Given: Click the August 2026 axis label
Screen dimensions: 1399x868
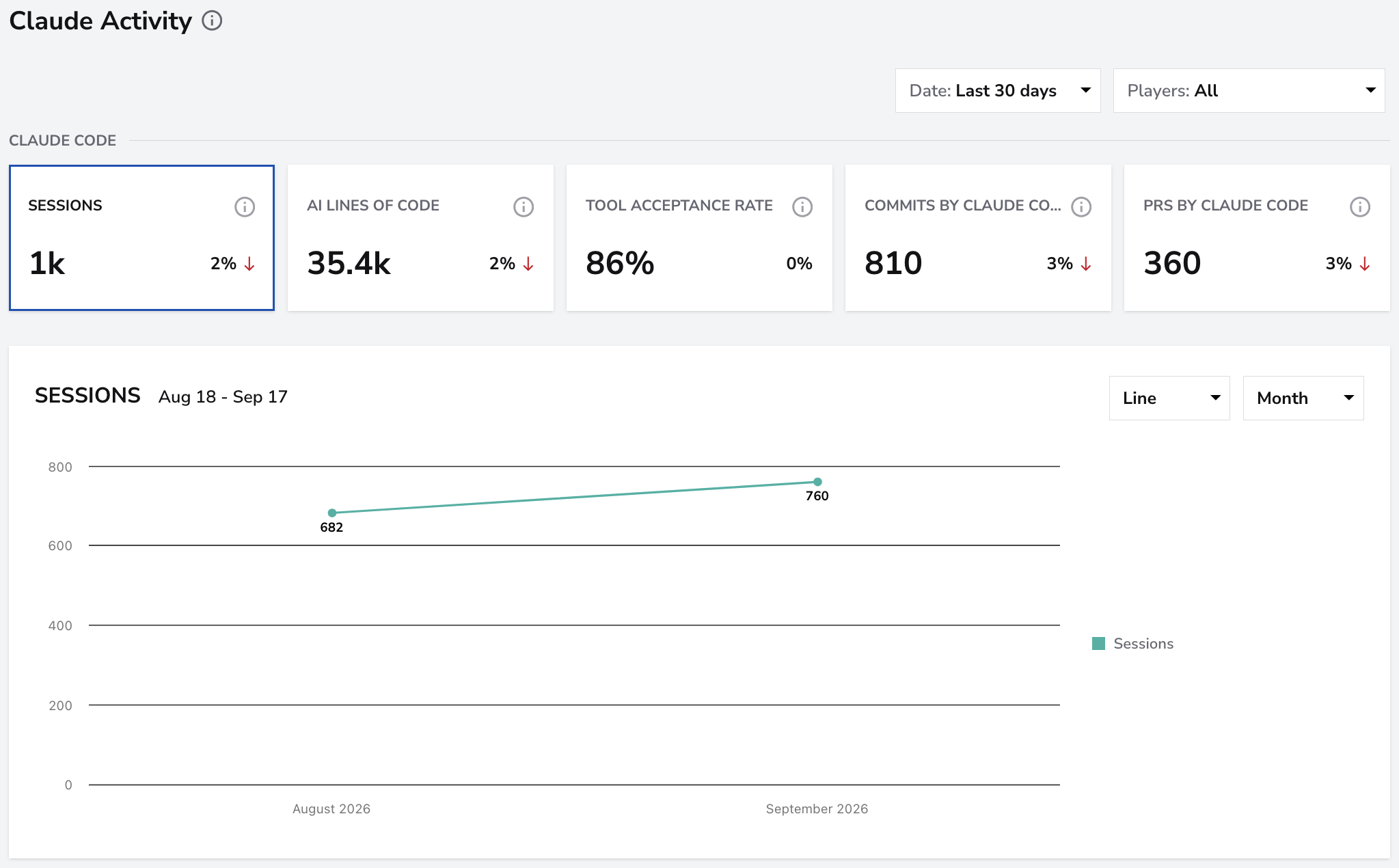Looking at the screenshot, I should click(331, 809).
